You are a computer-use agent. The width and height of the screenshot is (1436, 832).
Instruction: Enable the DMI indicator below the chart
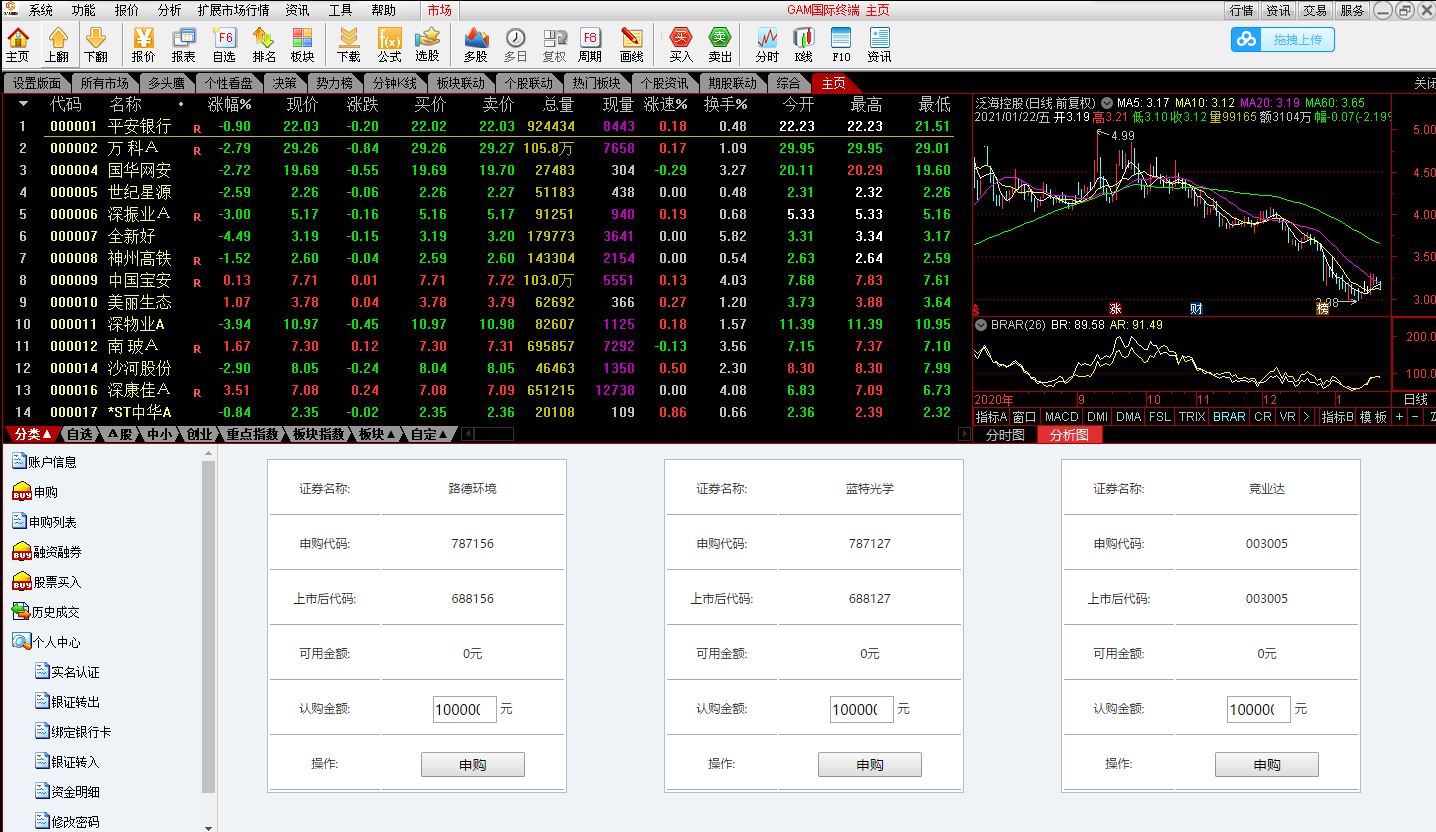(x=1097, y=417)
